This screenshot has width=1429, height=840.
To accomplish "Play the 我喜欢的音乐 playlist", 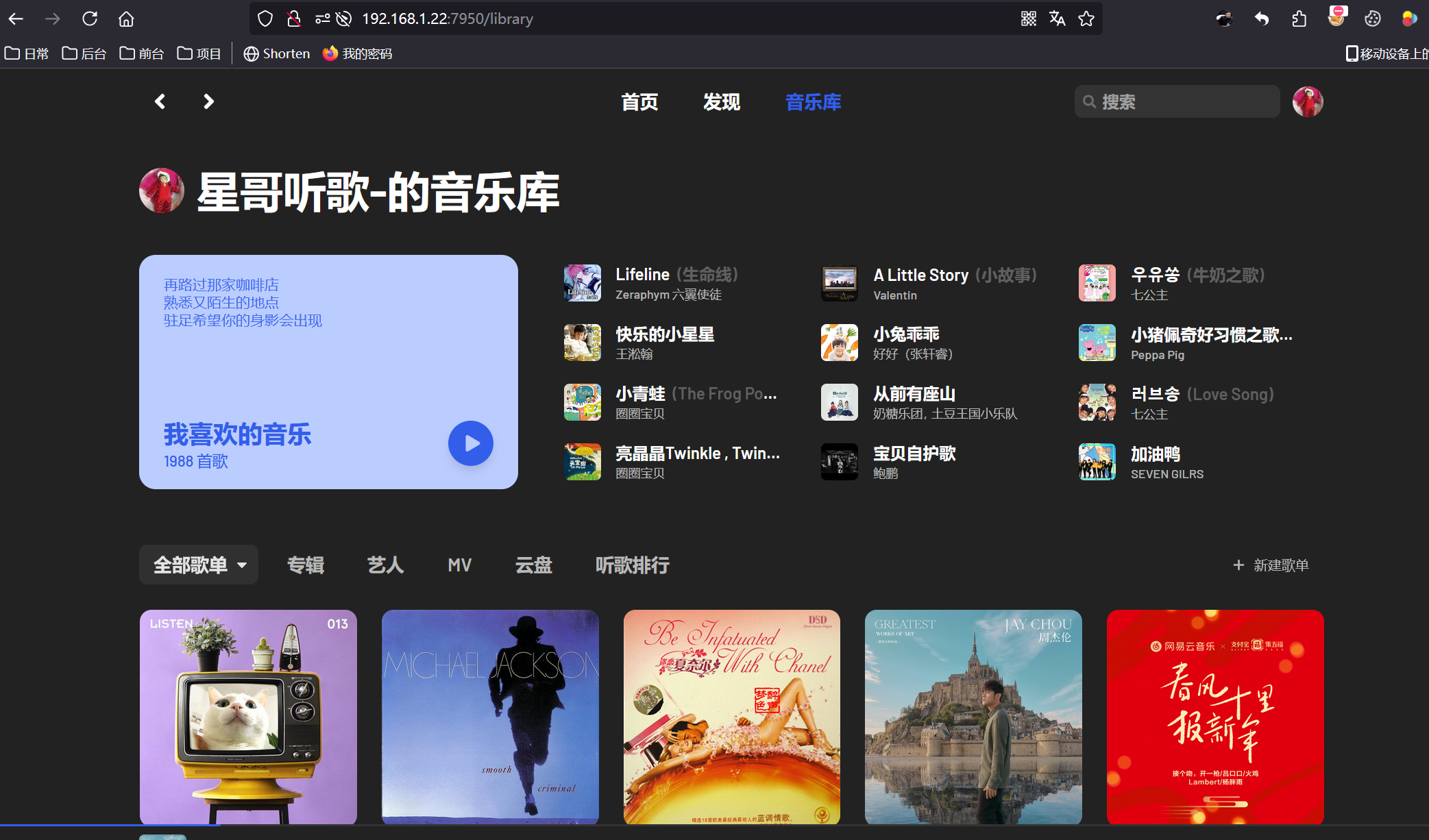I will point(470,443).
